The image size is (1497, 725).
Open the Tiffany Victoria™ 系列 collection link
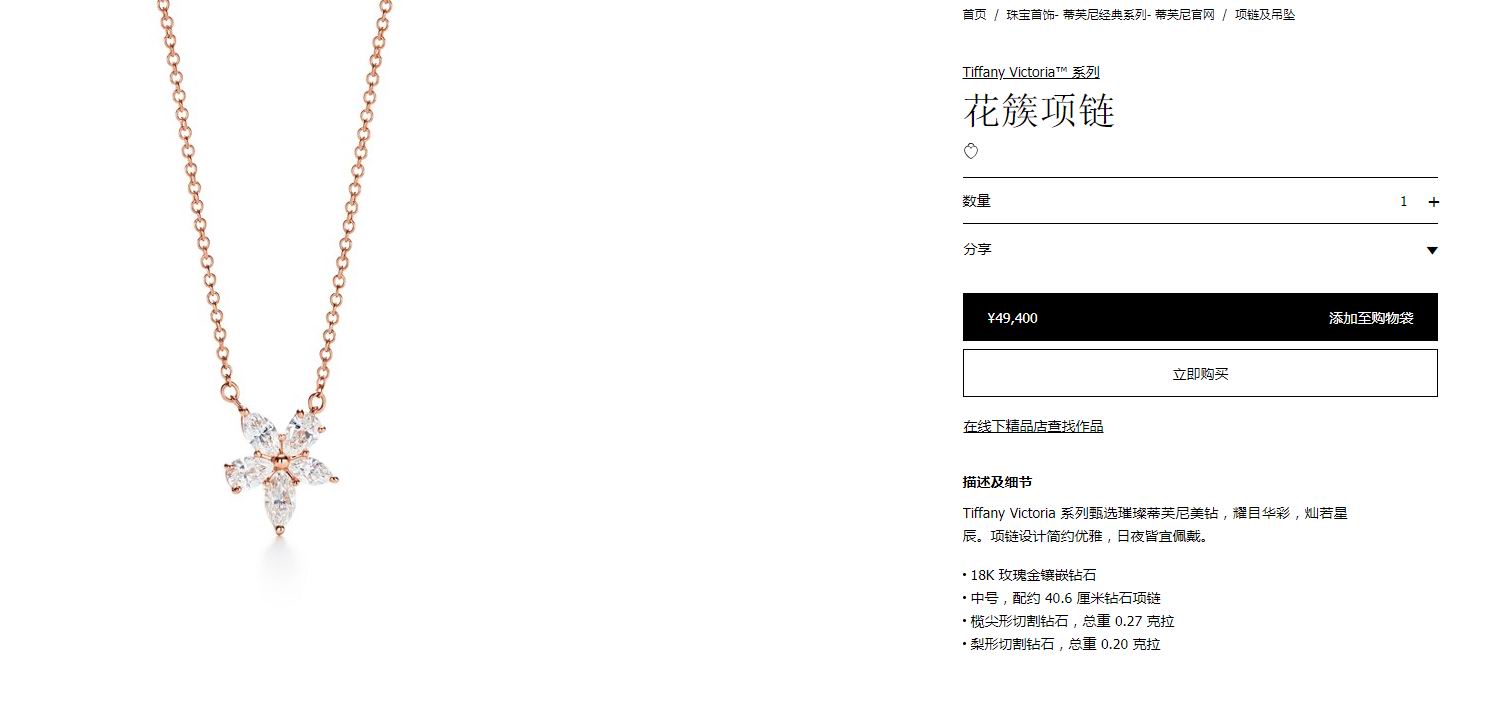pos(1031,72)
